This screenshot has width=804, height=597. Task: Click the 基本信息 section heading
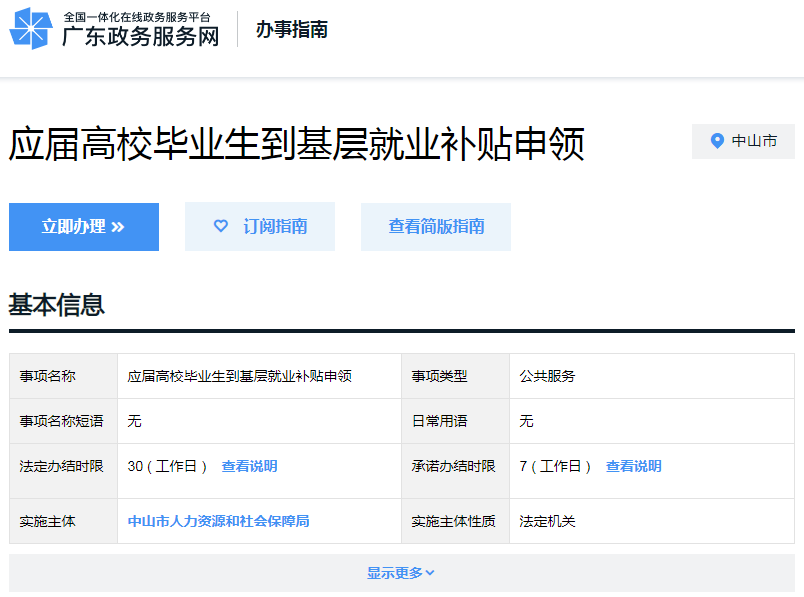(57, 305)
